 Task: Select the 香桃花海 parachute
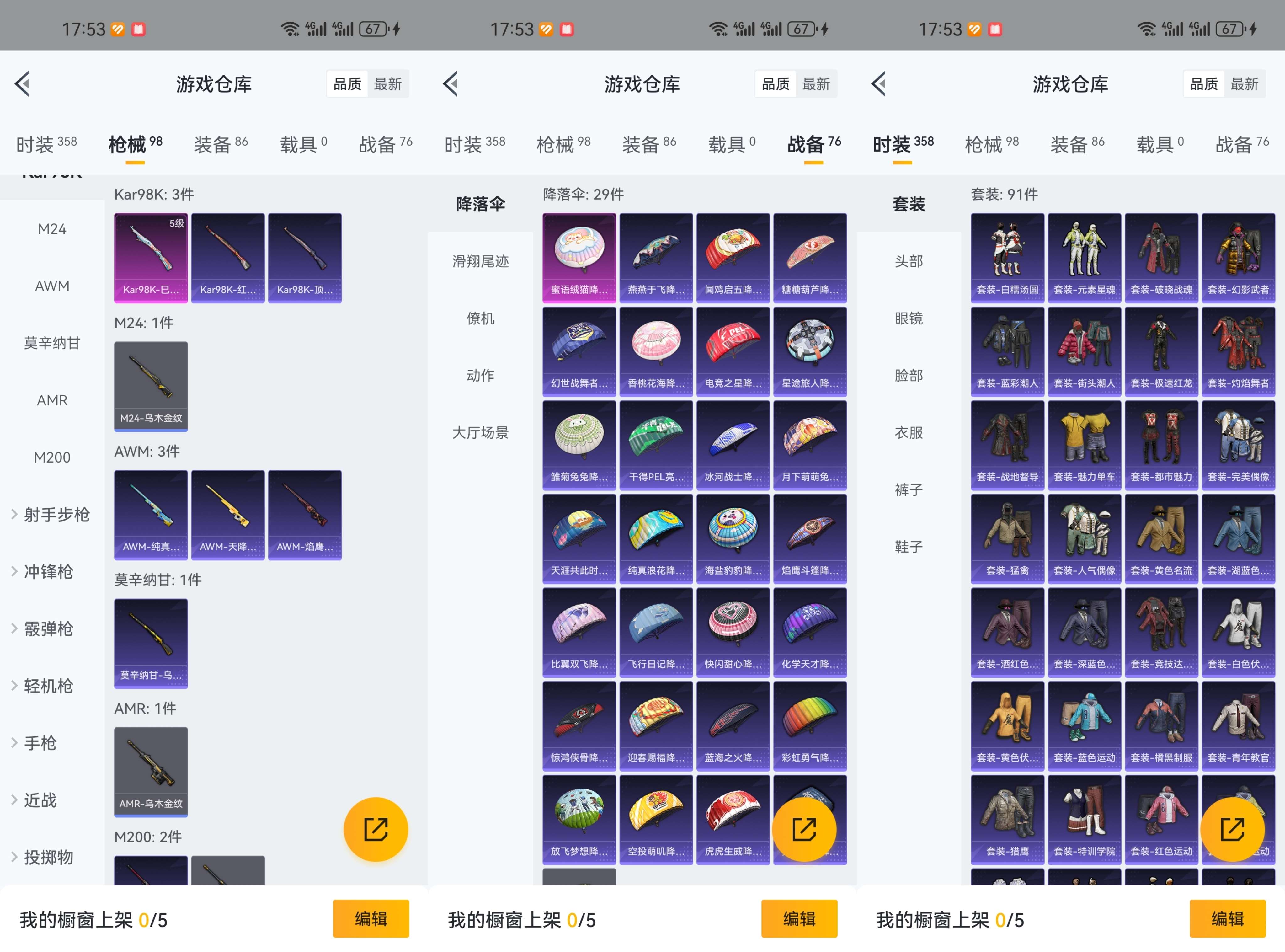656,351
